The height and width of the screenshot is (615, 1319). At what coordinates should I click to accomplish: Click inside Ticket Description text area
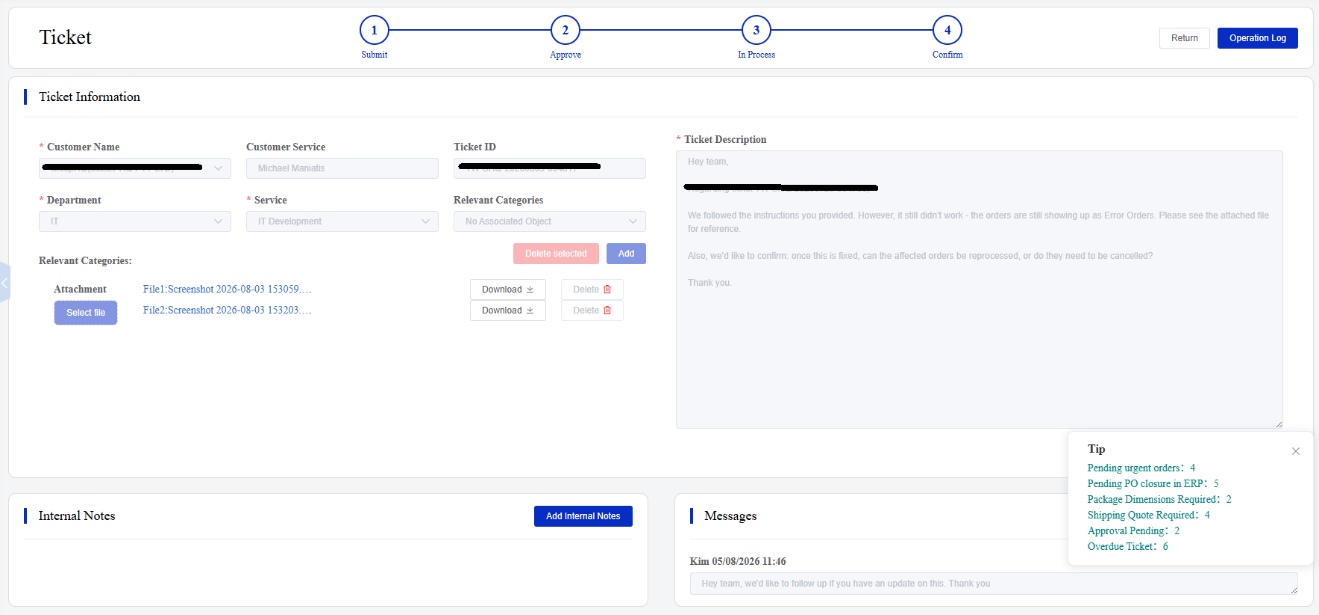(x=979, y=289)
